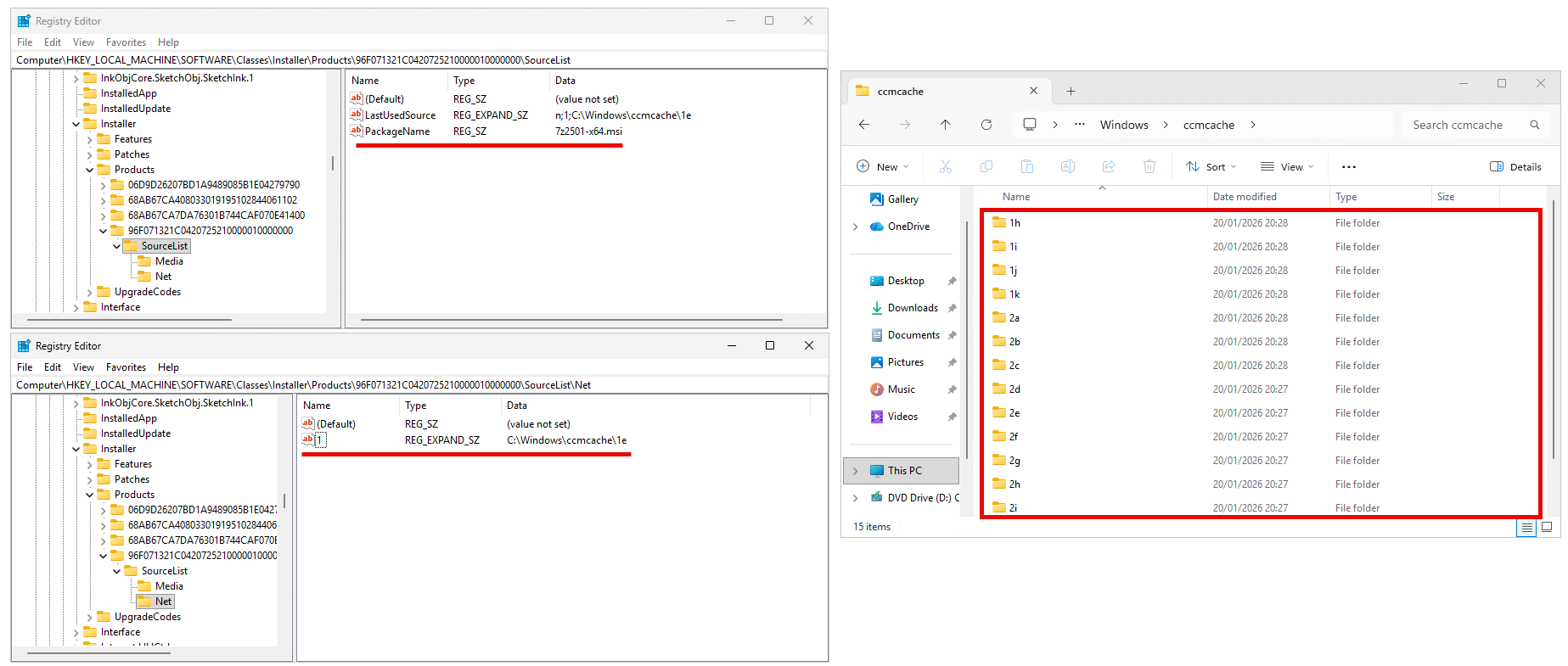This screenshot has height=666, width=1568.
Task: Click the Rename icon in Explorer toolbar
Action: pyautogui.click(x=1067, y=166)
